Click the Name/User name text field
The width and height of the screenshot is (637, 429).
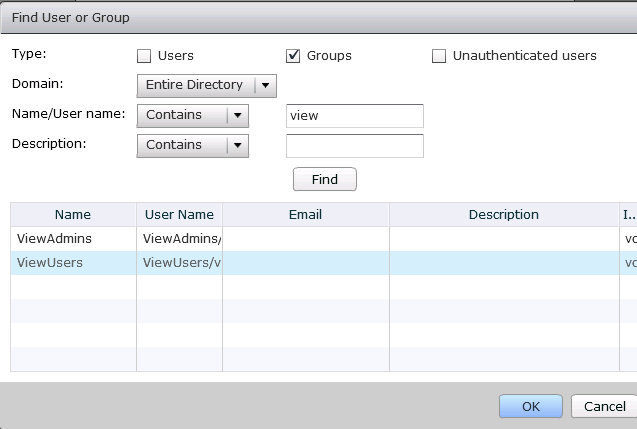[x=354, y=115]
